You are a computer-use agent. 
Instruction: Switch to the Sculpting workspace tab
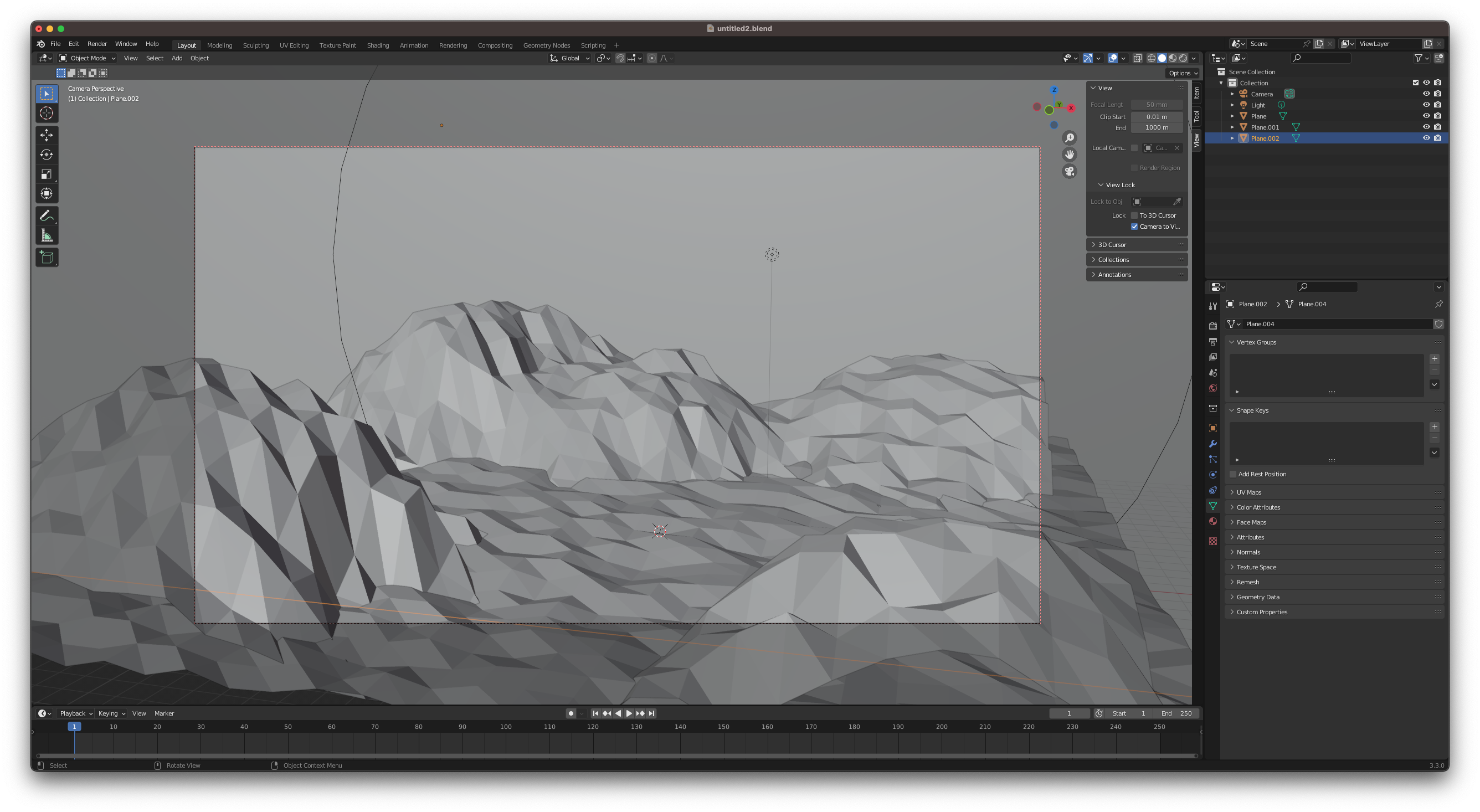(256, 45)
